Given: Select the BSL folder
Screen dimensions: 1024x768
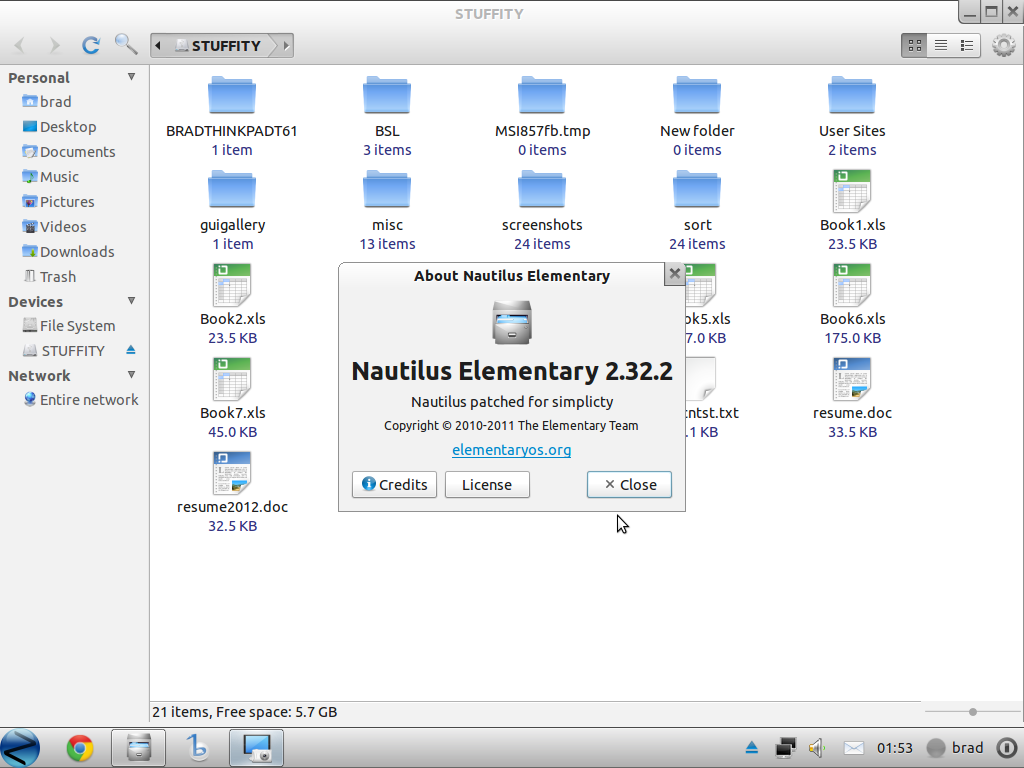Looking at the screenshot, I should coord(387,96).
